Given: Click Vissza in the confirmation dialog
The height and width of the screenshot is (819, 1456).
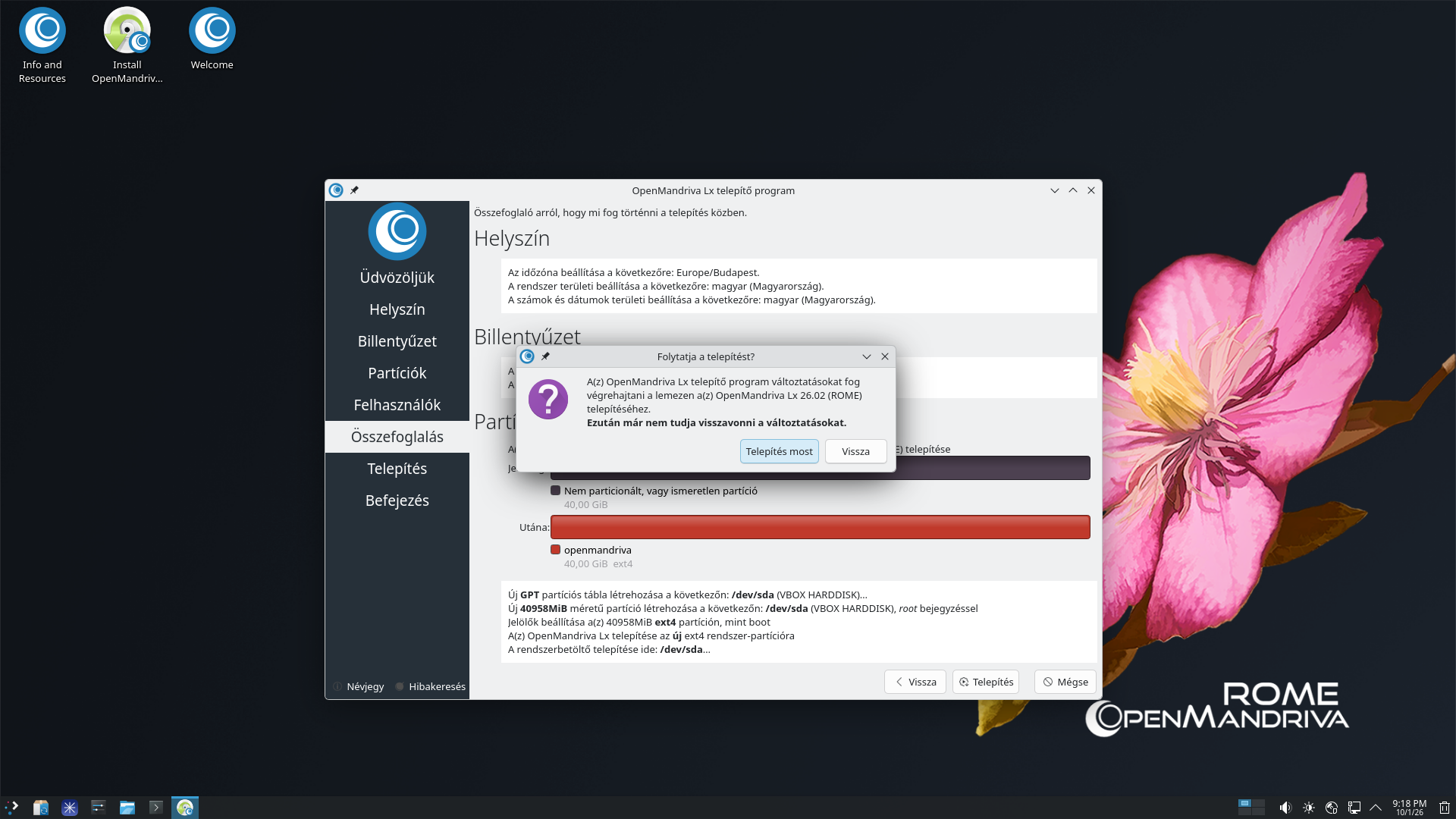Looking at the screenshot, I should point(855,451).
